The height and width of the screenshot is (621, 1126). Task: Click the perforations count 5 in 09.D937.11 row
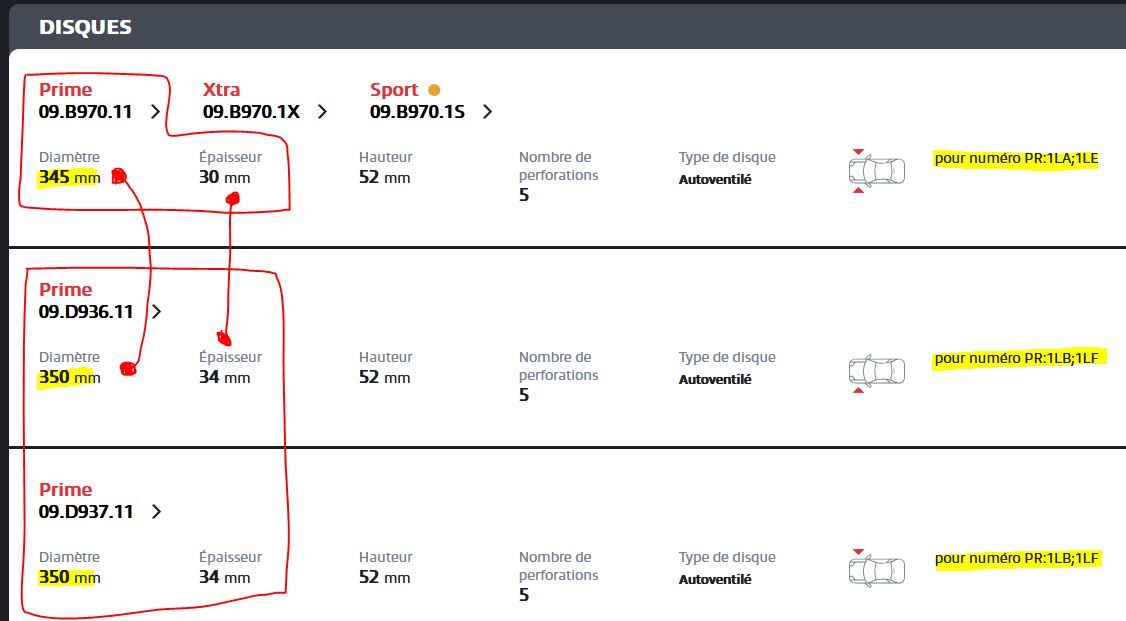[524, 595]
